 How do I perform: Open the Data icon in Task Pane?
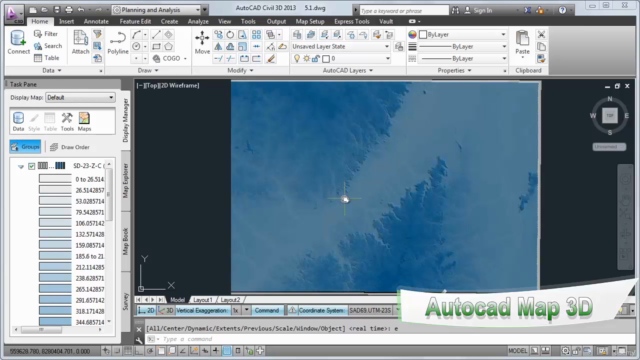(18, 122)
